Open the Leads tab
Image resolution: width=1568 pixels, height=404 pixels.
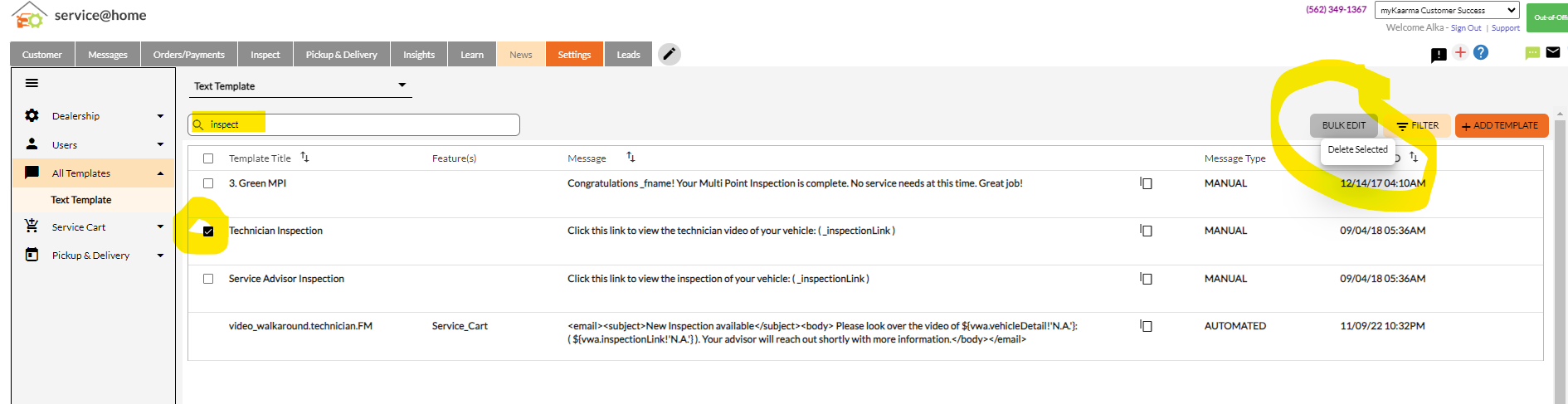[628, 55]
